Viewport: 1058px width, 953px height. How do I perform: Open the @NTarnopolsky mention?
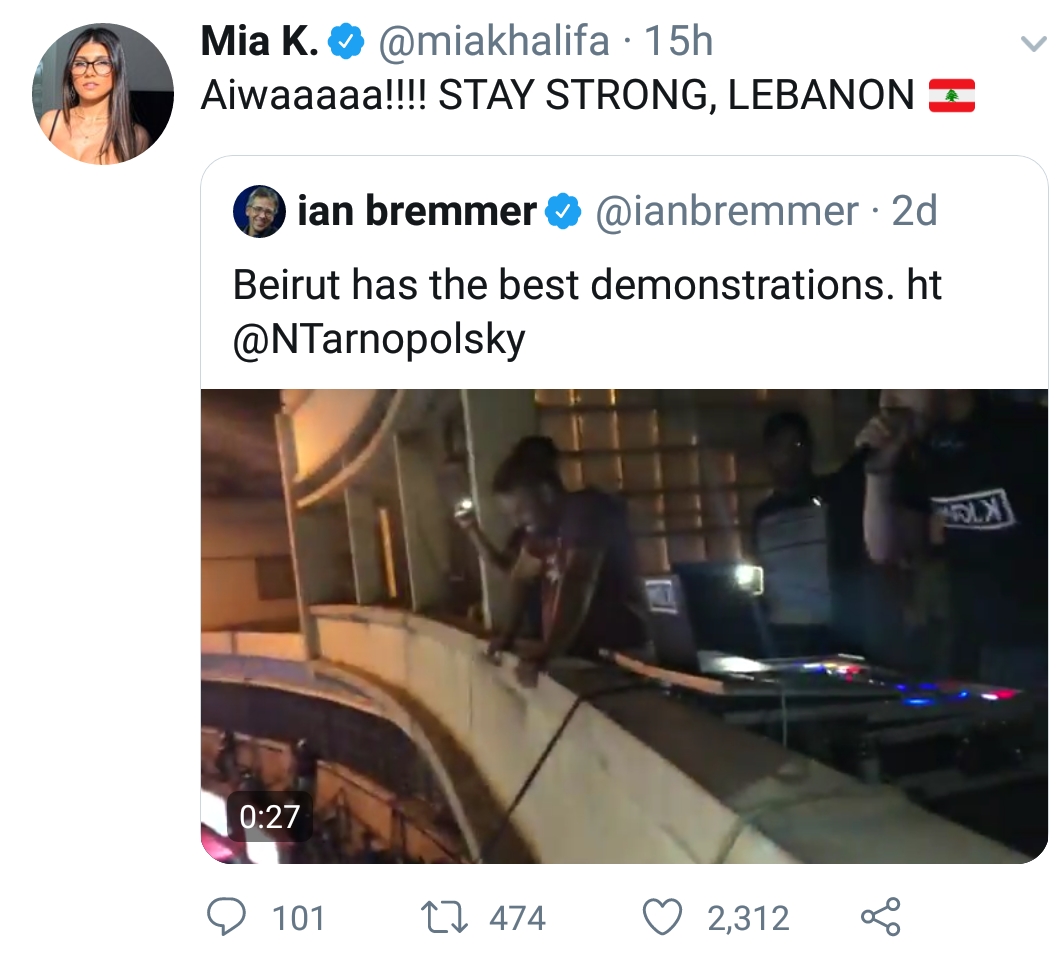click(379, 339)
